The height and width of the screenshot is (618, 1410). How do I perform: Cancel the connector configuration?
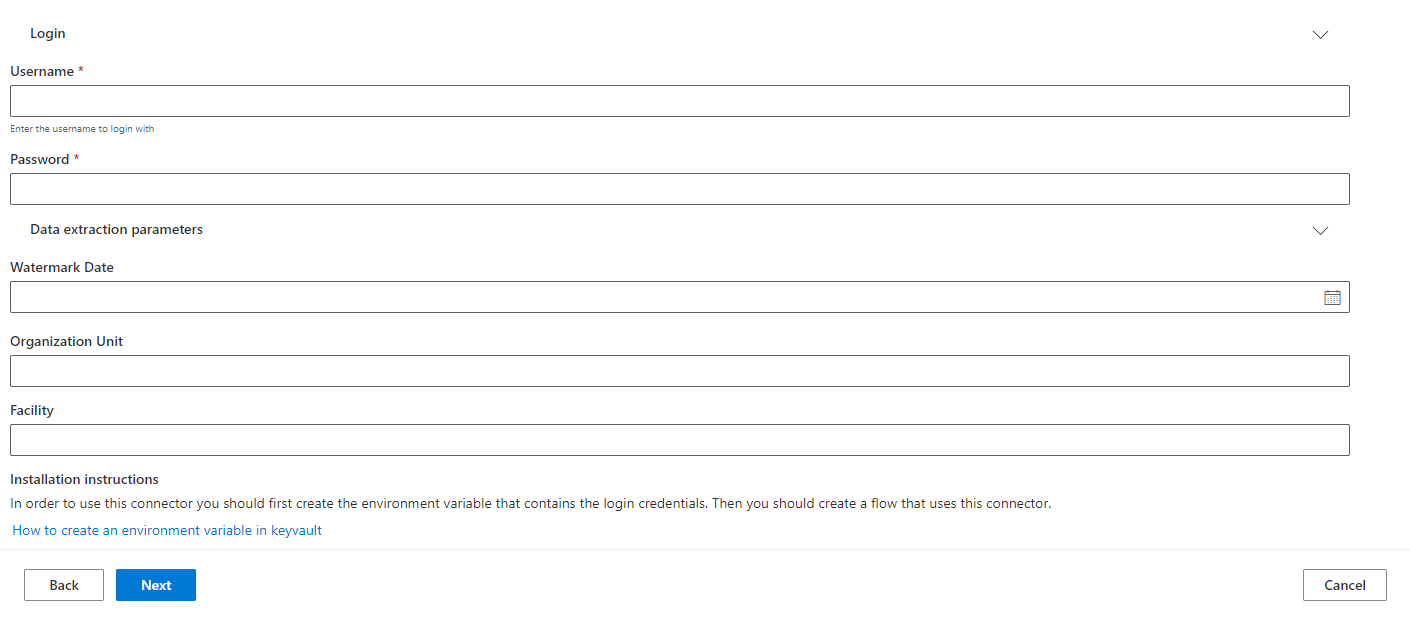tap(1344, 585)
